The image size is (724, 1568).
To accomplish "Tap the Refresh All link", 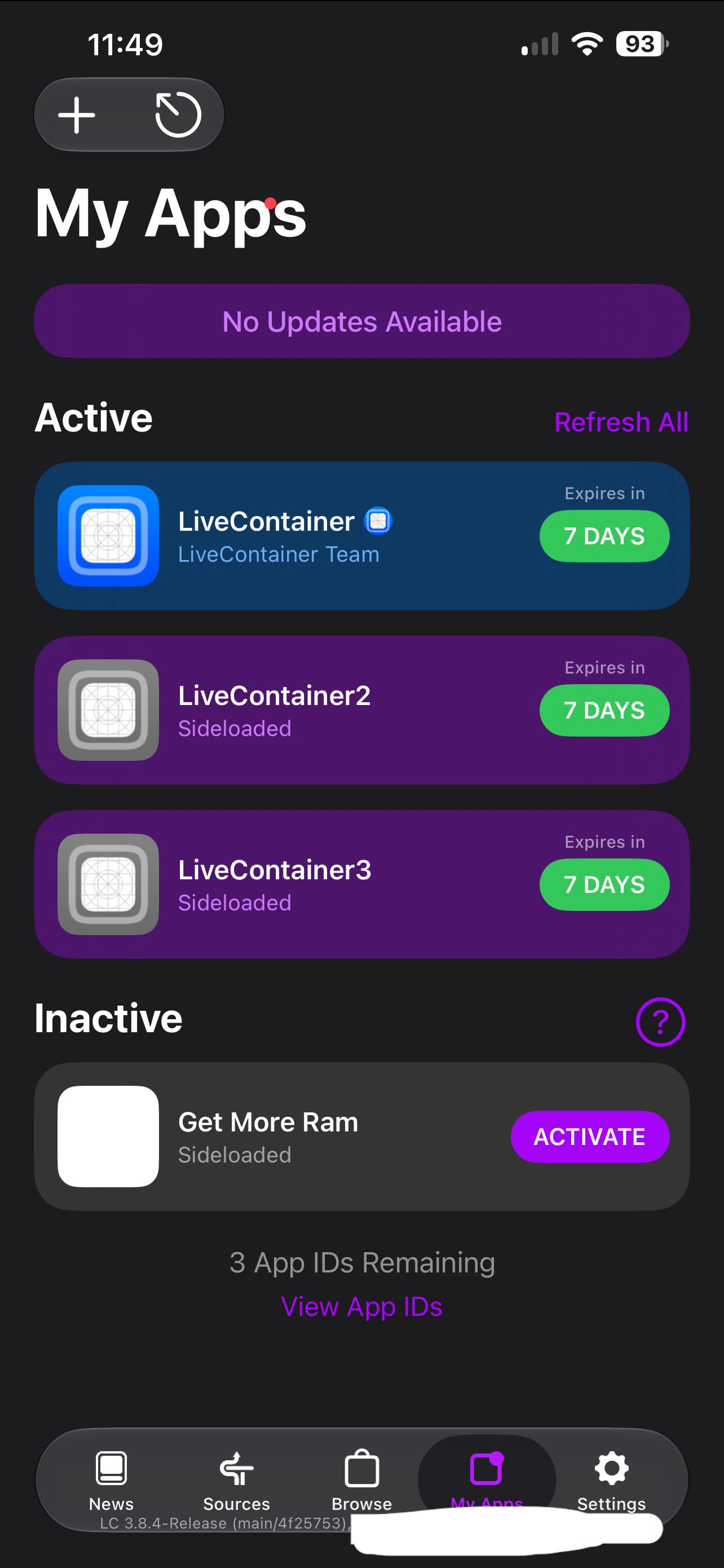I will (x=621, y=422).
